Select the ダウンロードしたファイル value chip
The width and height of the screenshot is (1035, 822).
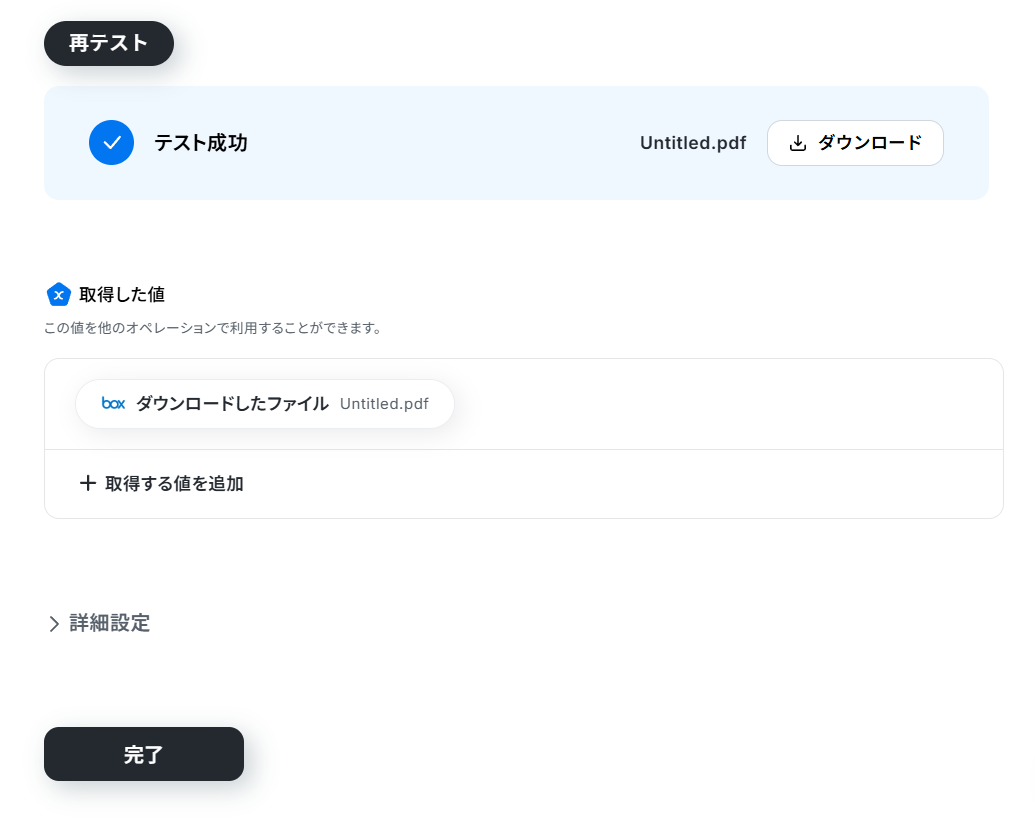click(265, 404)
